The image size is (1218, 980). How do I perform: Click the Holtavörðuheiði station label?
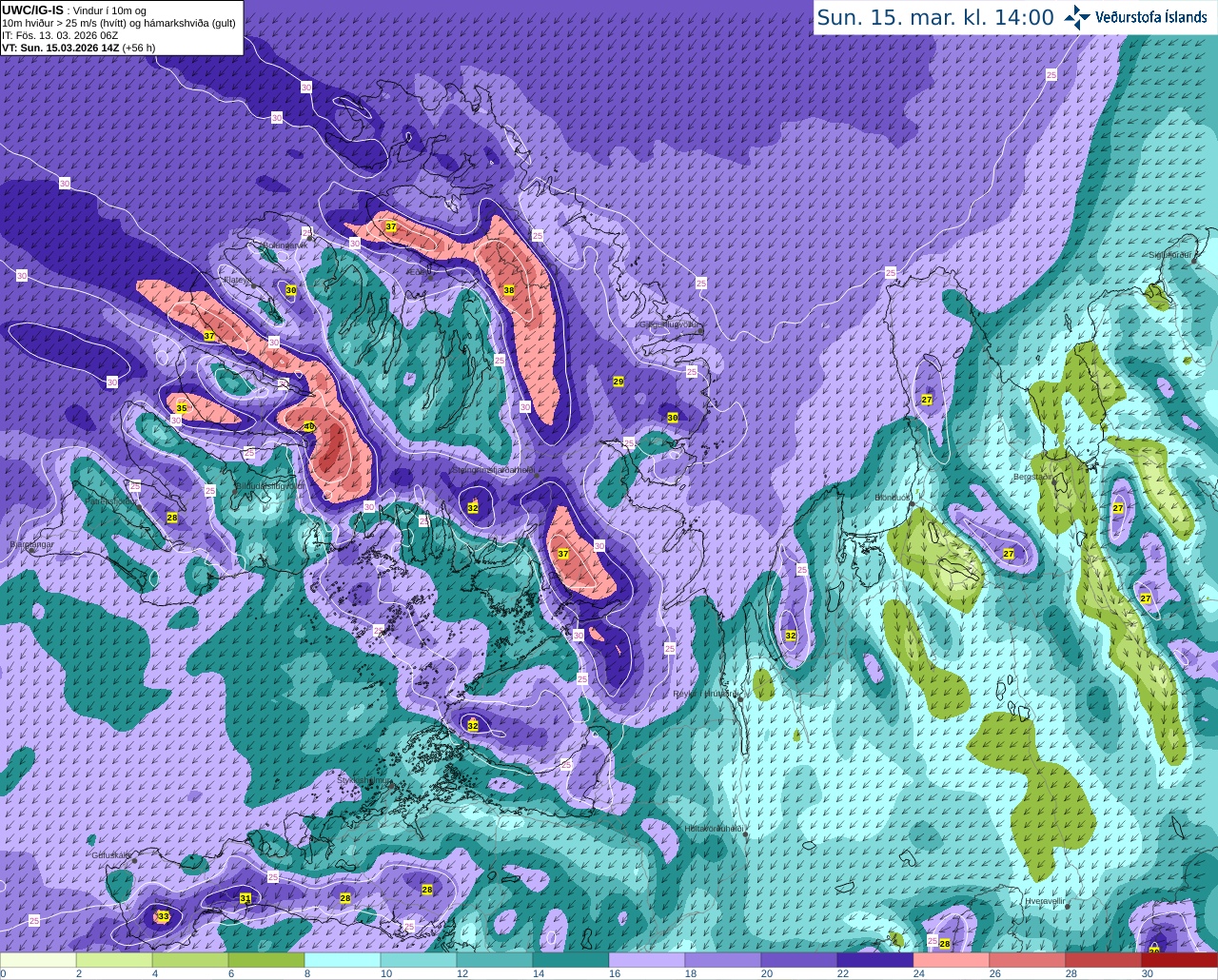715,829
